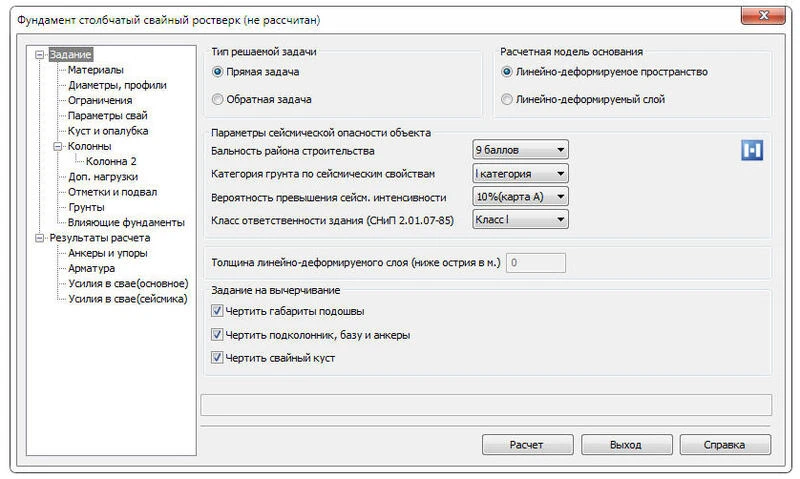Toggle Чертить подколонник, базу и анкеры checkbox
Screen dimensions: 800x479
tap(217, 335)
